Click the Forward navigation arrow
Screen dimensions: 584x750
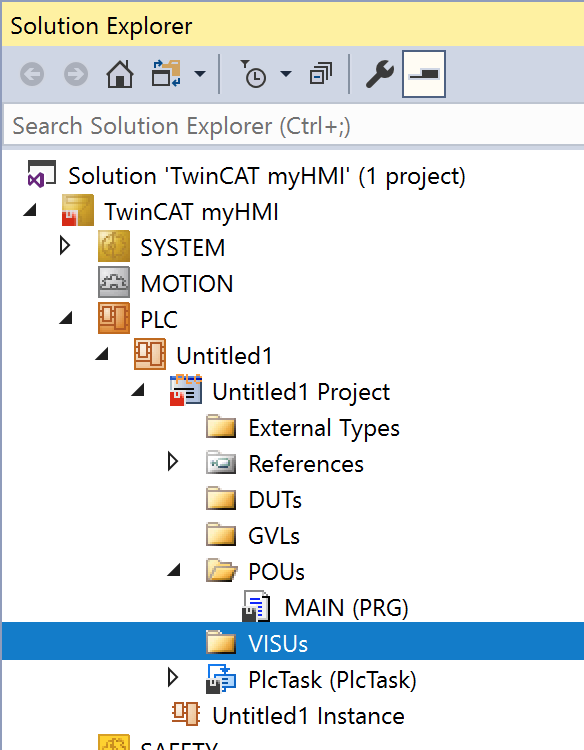tap(76, 74)
